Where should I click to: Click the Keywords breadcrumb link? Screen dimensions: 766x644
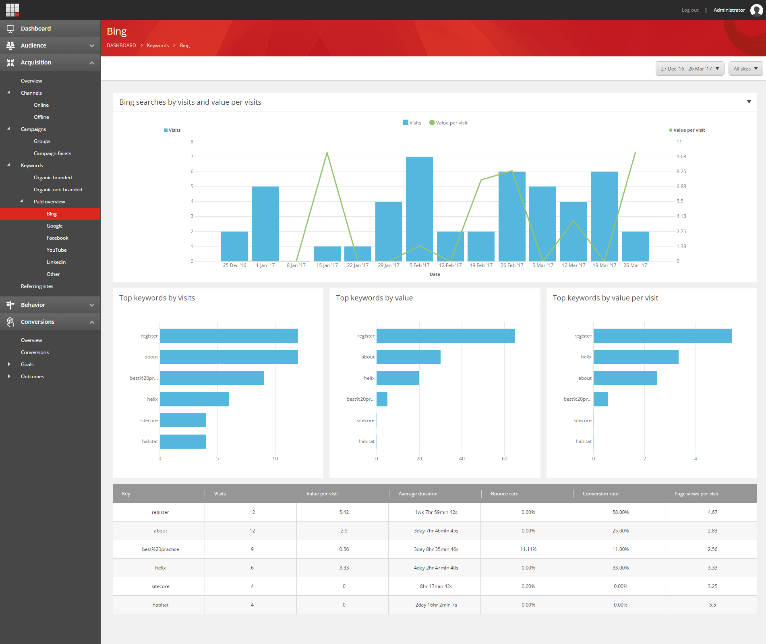(157, 45)
